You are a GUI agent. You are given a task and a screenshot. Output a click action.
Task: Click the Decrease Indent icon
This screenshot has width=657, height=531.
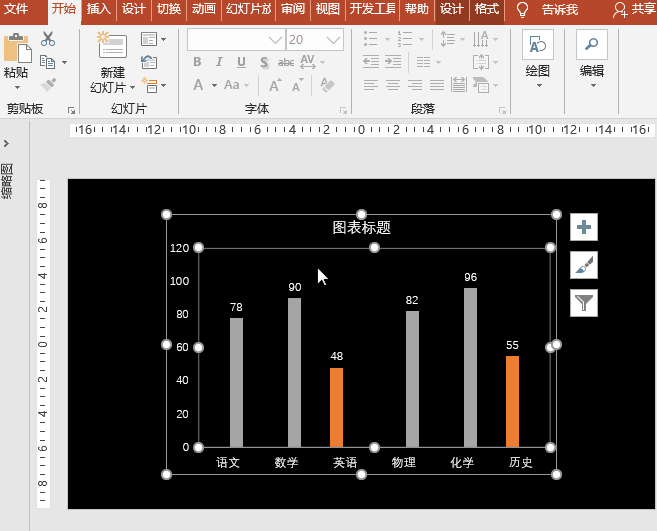[371, 62]
